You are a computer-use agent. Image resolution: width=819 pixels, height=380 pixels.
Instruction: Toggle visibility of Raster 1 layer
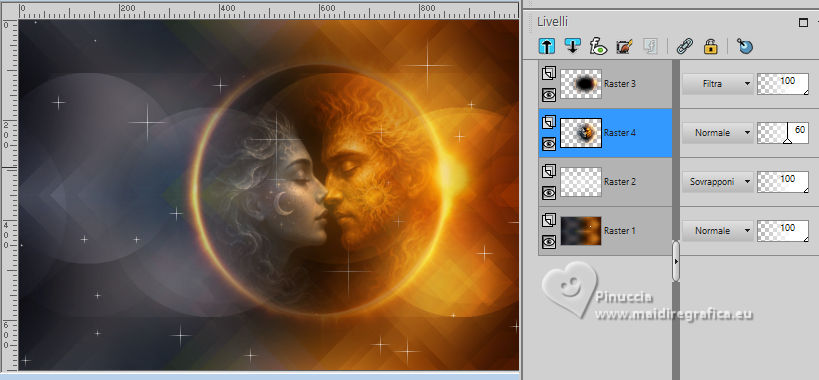pyautogui.click(x=548, y=242)
